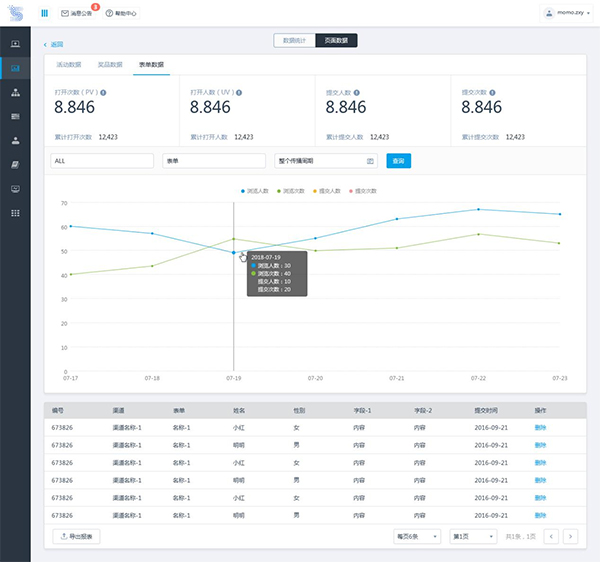This screenshot has width=600, height=562.
Task: Toggle the red series in the chart legend
Action: tap(363, 191)
